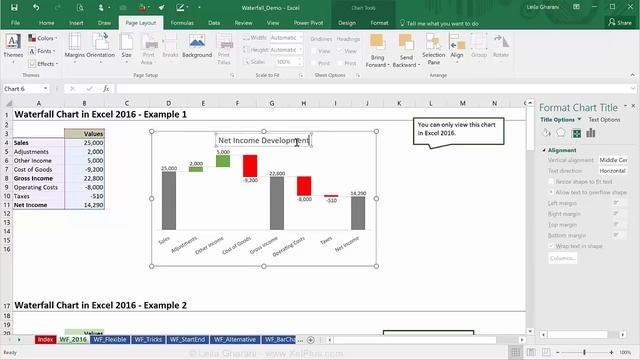Click the Name Box showing Chart 6

[x=22, y=89]
